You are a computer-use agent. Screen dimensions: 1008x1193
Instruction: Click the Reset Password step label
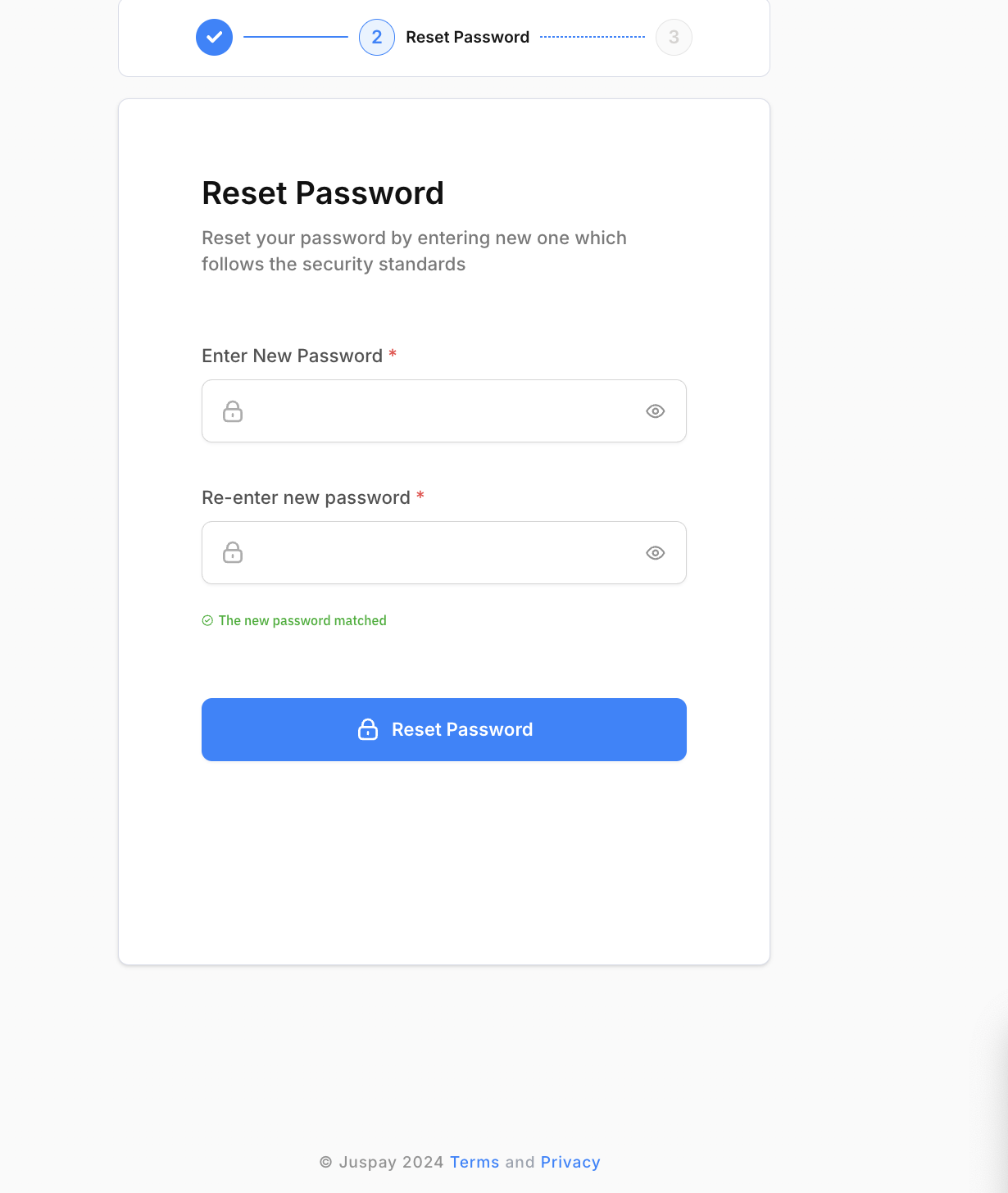[x=467, y=37]
